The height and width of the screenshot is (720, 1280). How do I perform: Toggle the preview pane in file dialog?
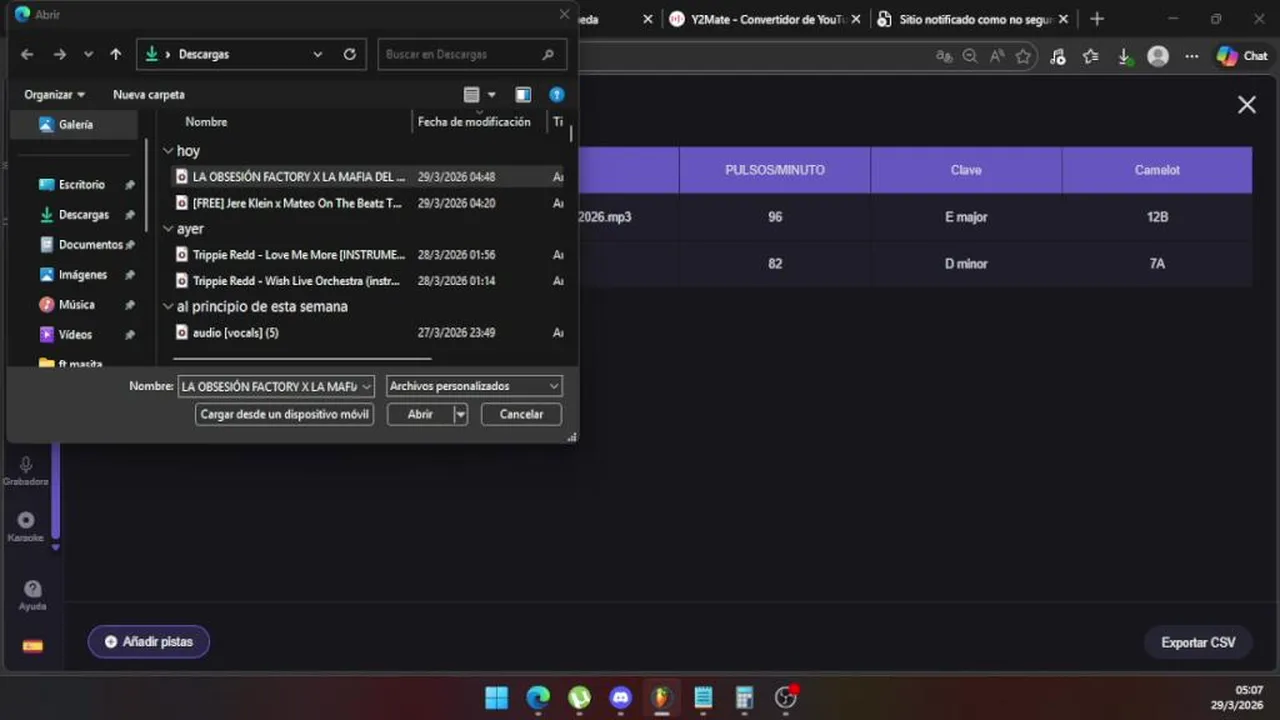click(523, 95)
